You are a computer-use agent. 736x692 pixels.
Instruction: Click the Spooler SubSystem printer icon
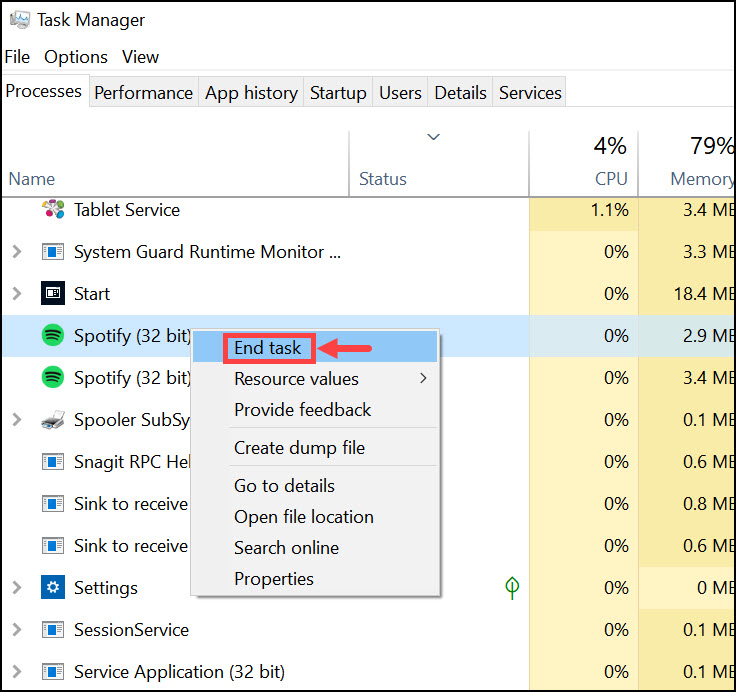tap(53, 420)
